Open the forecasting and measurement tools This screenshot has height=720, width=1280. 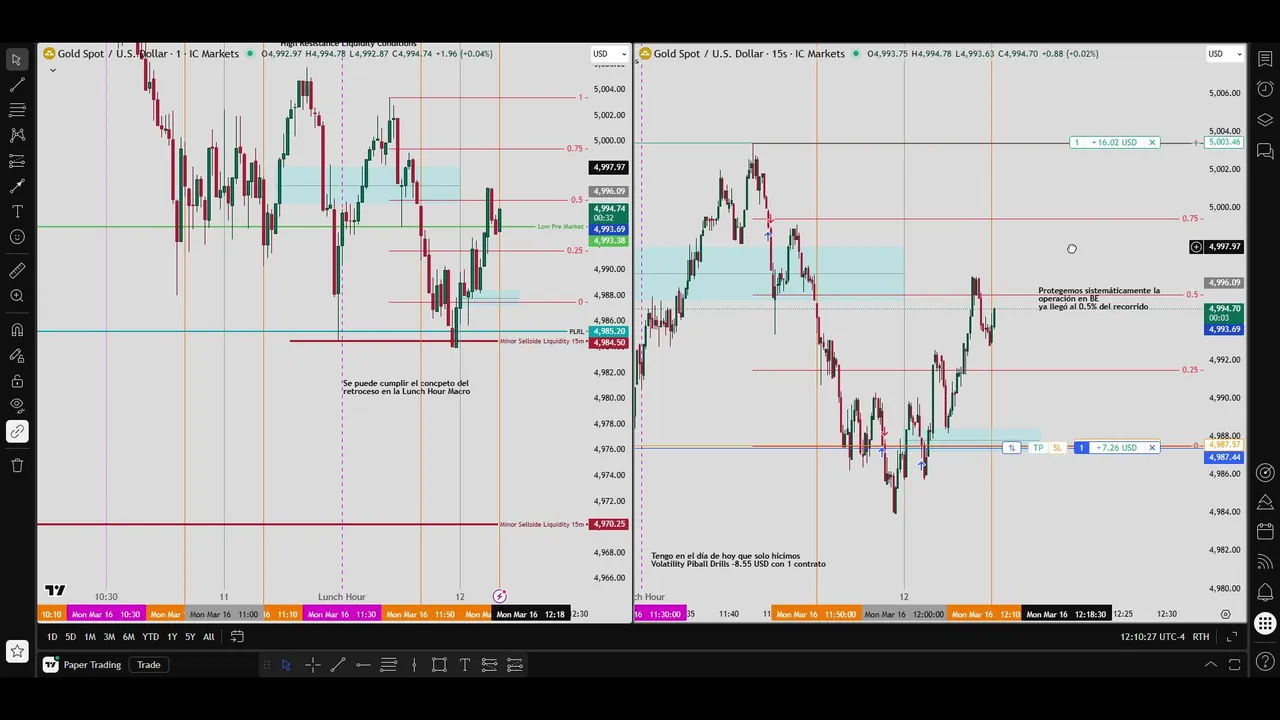tap(17, 160)
